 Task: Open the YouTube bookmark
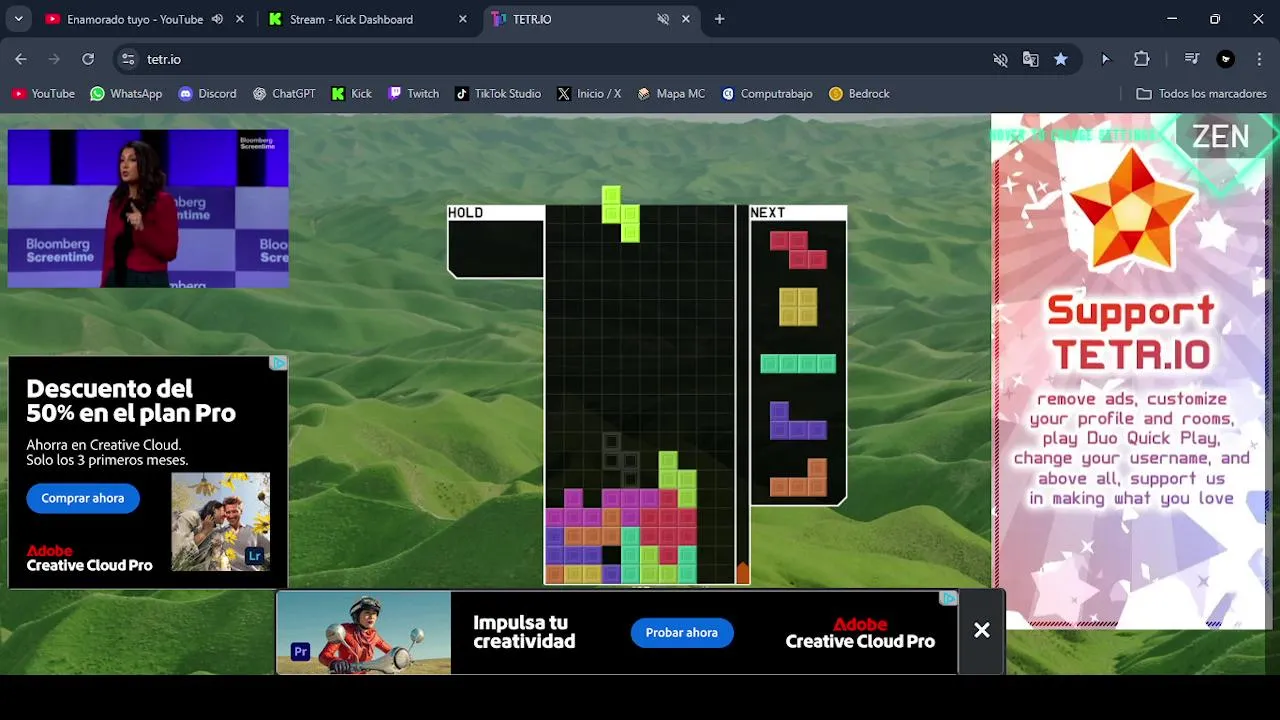(x=43, y=93)
